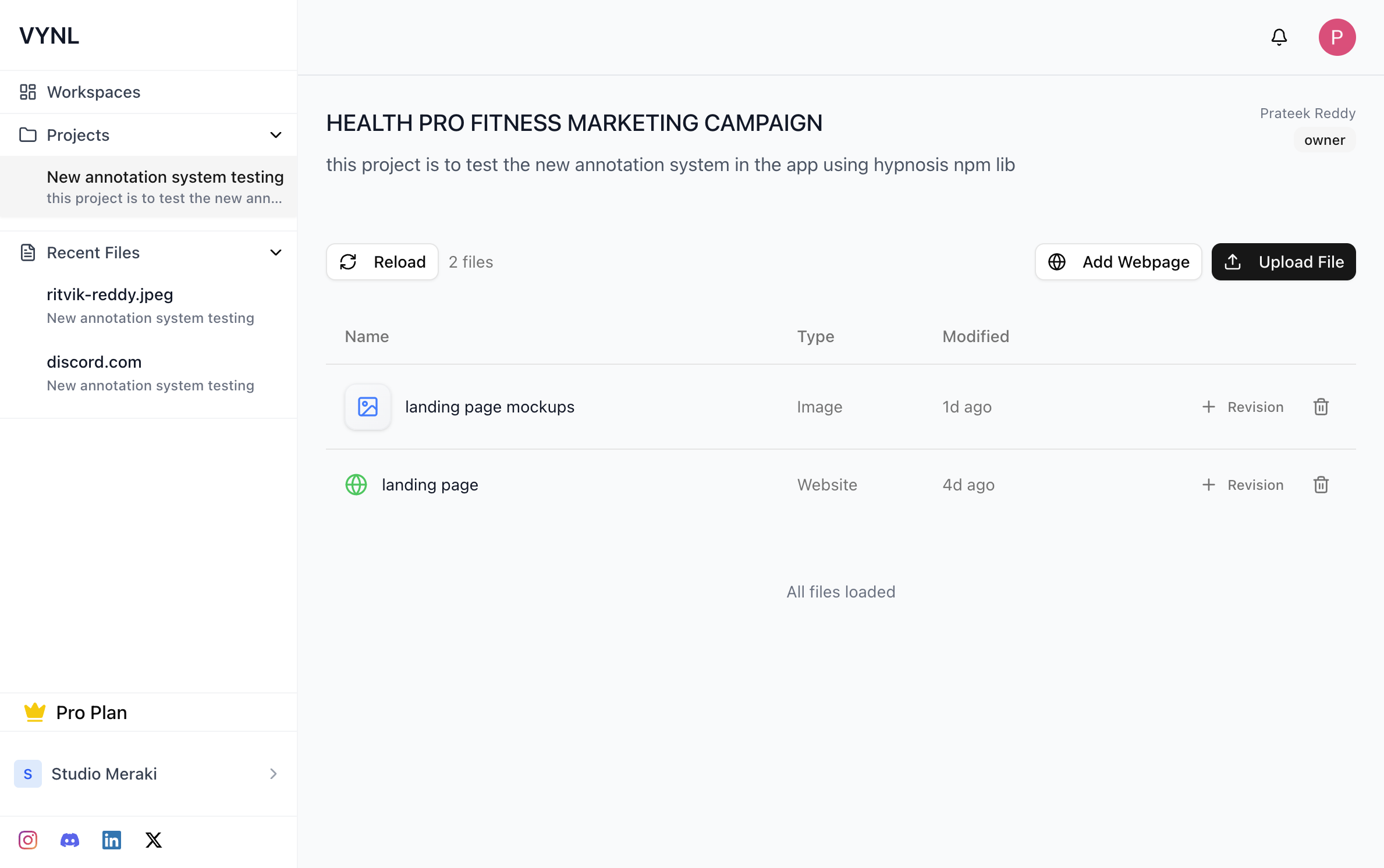This screenshot has width=1384, height=868.
Task: Open the Instagram social link
Action: (28, 839)
